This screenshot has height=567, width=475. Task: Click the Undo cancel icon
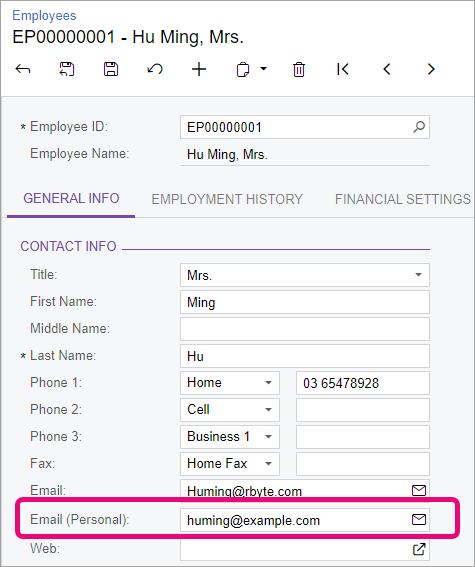click(x=155, y=69)
